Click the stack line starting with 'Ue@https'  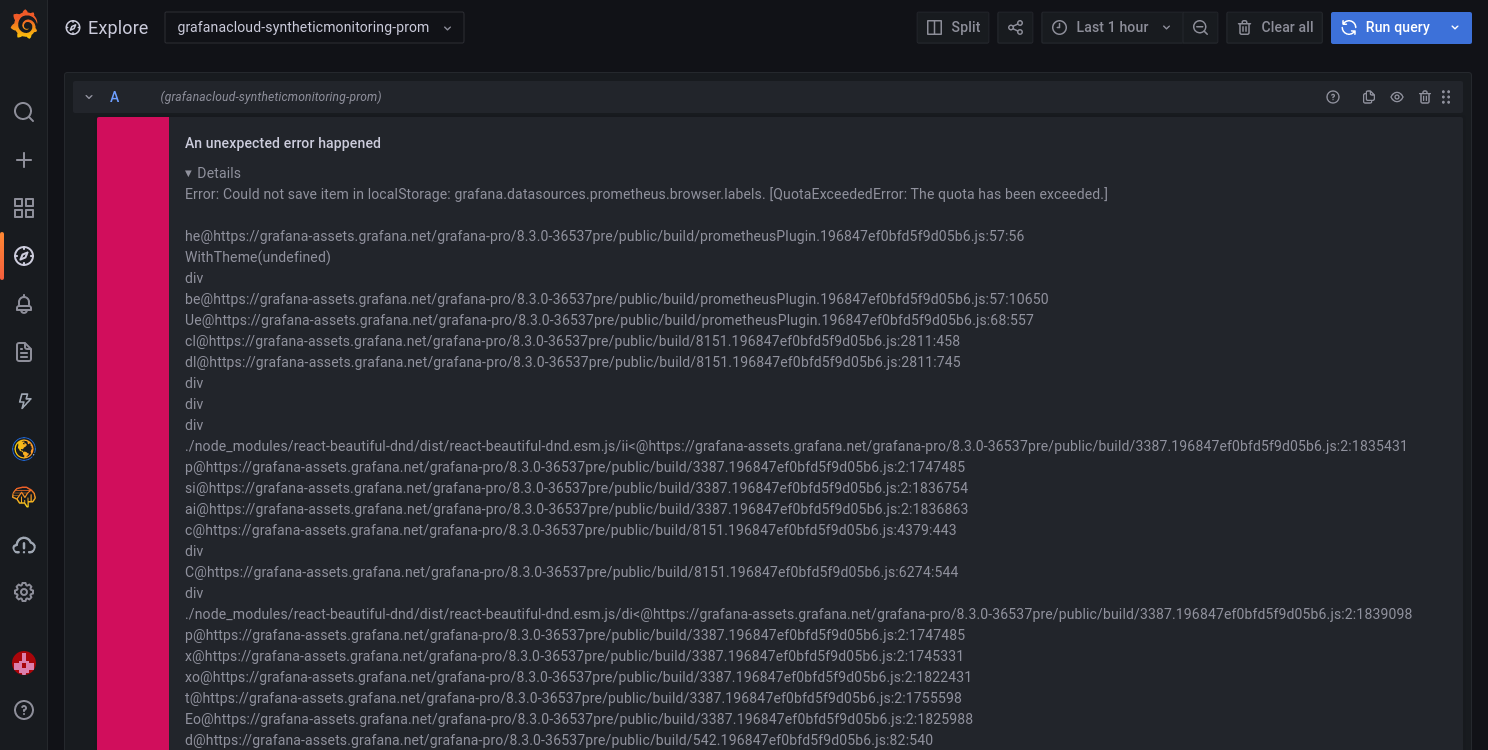(x=609, y=320)
